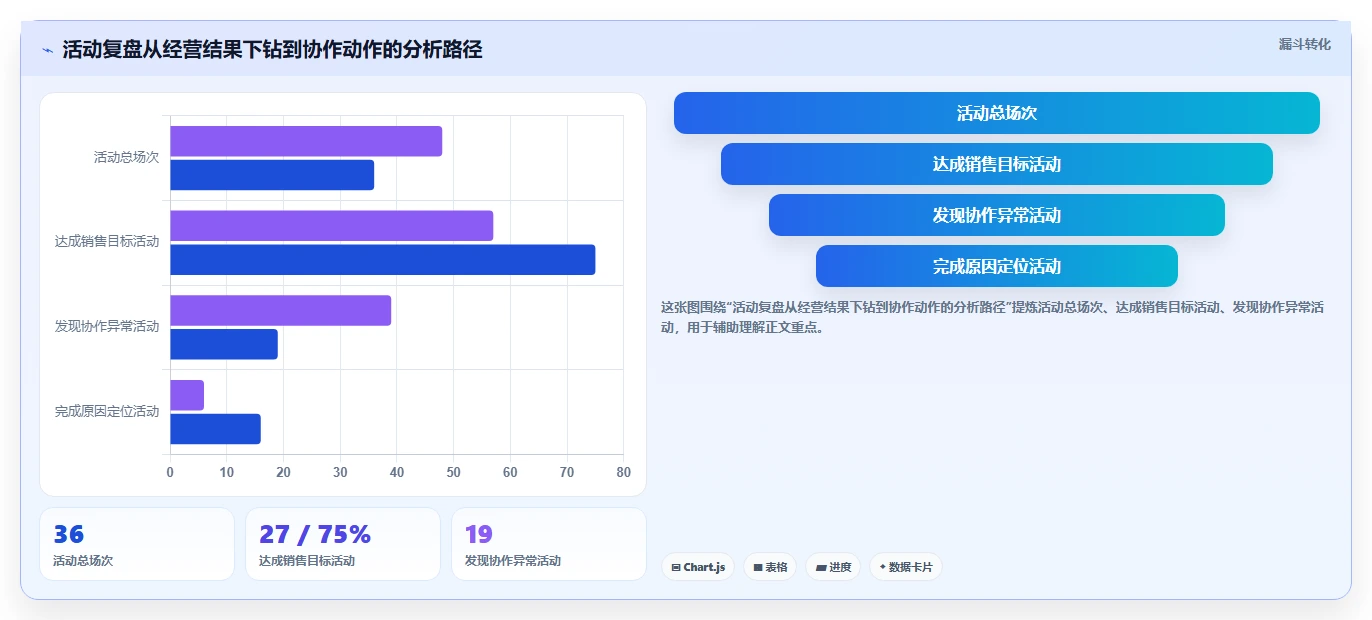Click the 进度 chip
The height and width of the screenshot is (620, 1372).
coord(833,567)
